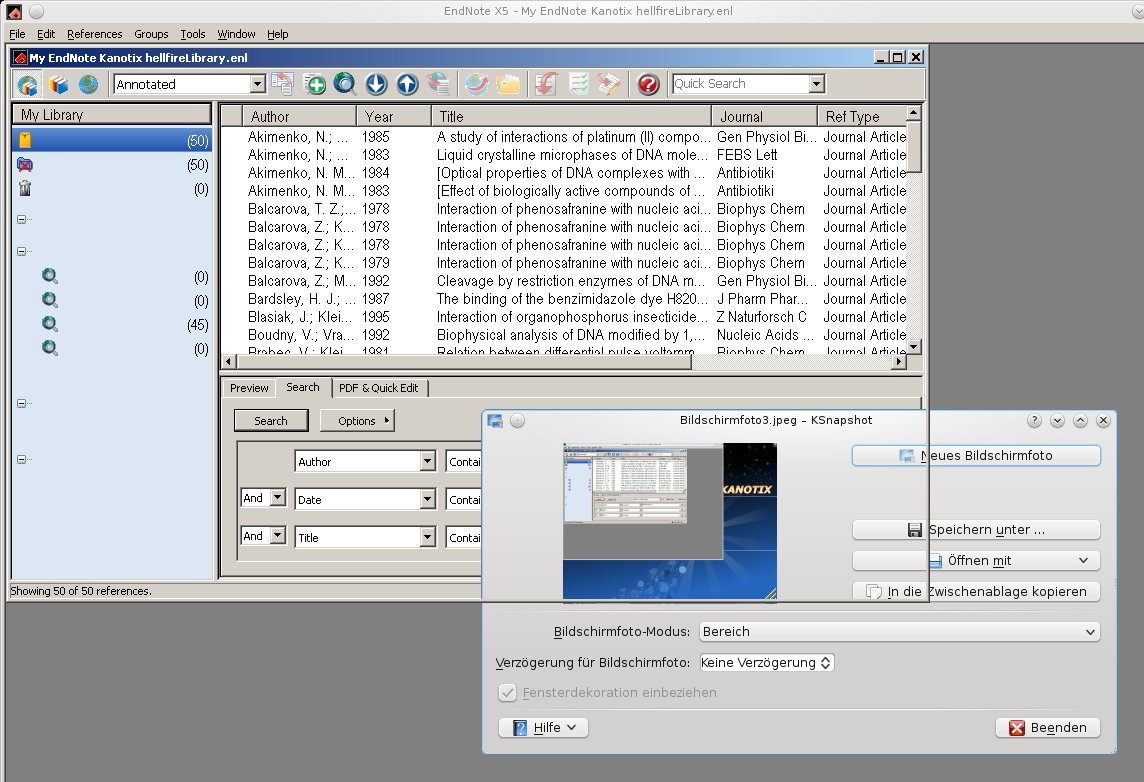
Task: Click the Return to Word Processor toolbar icon
Action: (608, 84)
